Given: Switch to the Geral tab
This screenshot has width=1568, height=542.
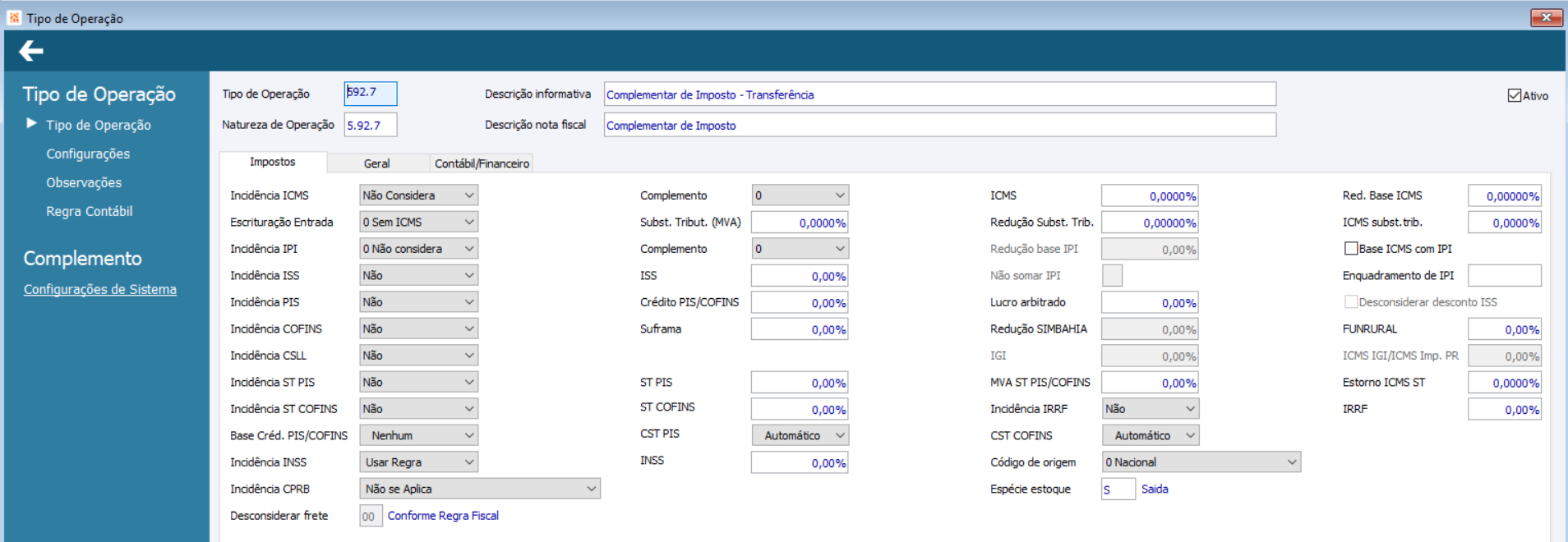Looking at the screenshot, I should coord(377,163).
